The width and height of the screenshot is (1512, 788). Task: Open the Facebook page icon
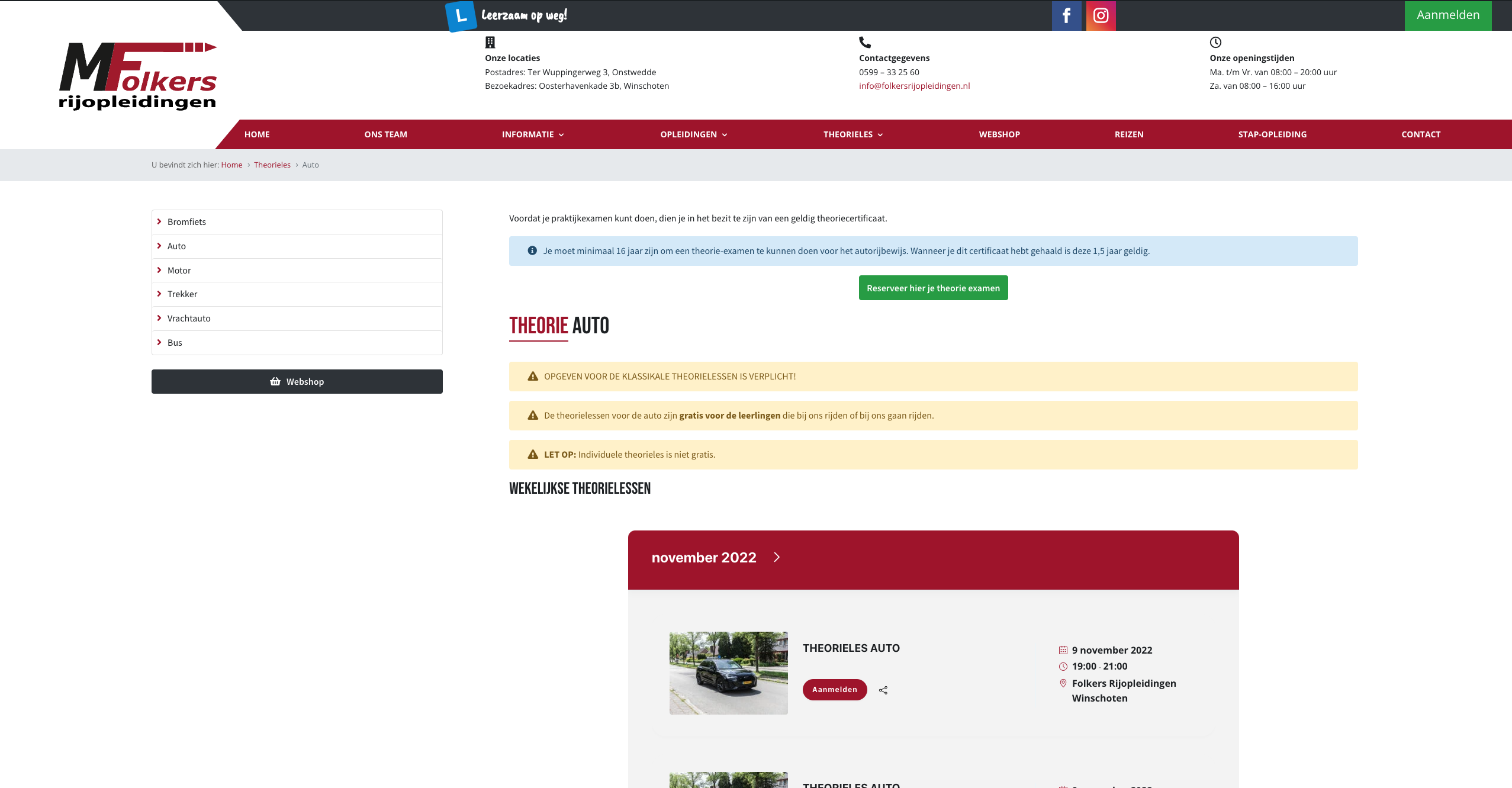pyautogui.click(x=1066, y=15)
